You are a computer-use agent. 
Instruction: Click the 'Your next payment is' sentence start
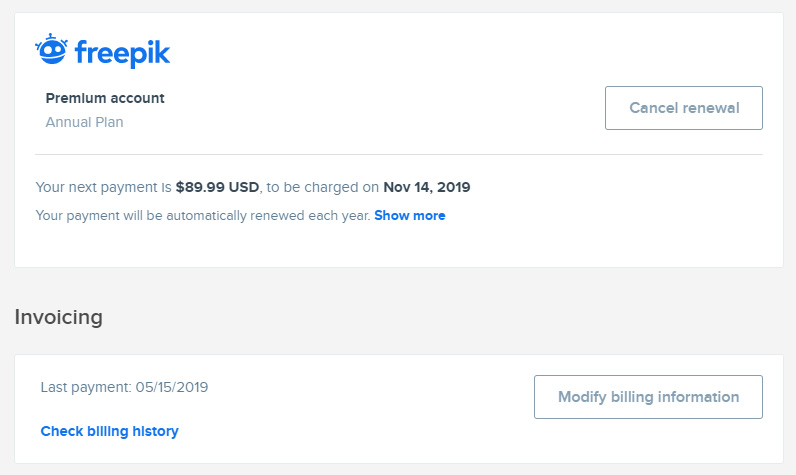tap(104, 187)
